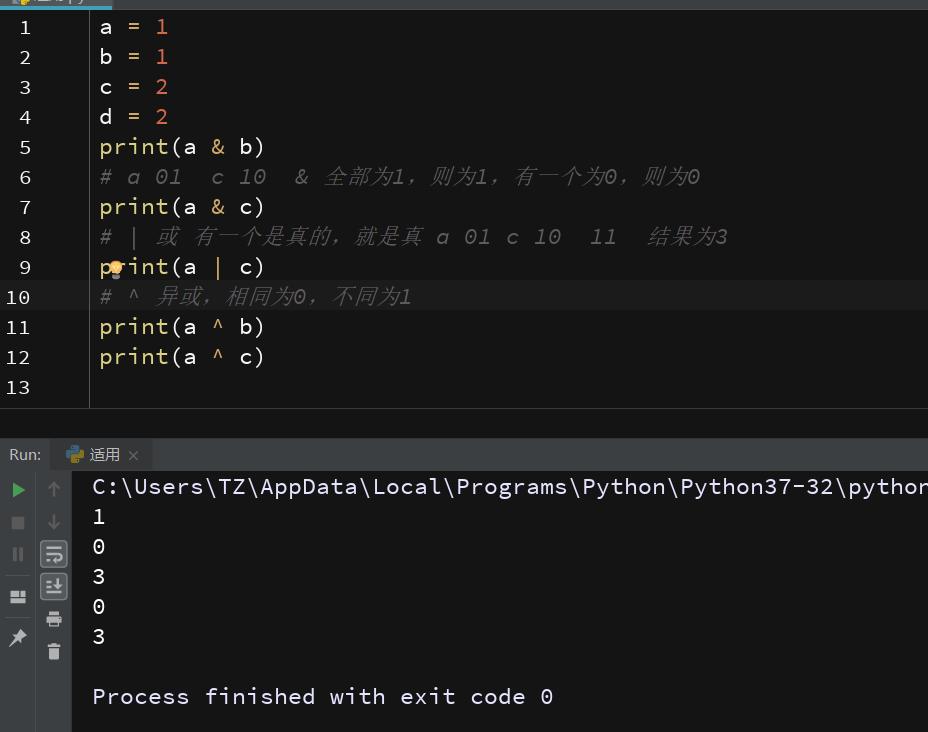928x732 pixels.
Task: Click the Restore Layout icon in the Run panel
Action: 17,596
